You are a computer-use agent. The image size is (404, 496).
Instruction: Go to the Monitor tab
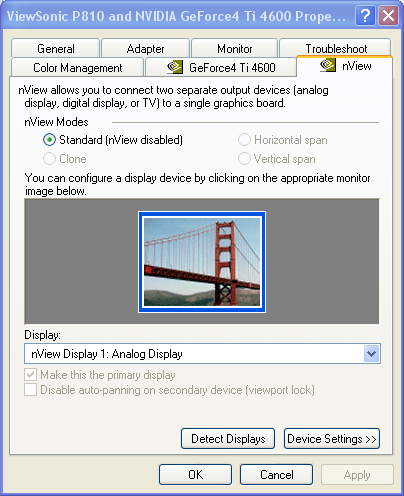point(234,48)
